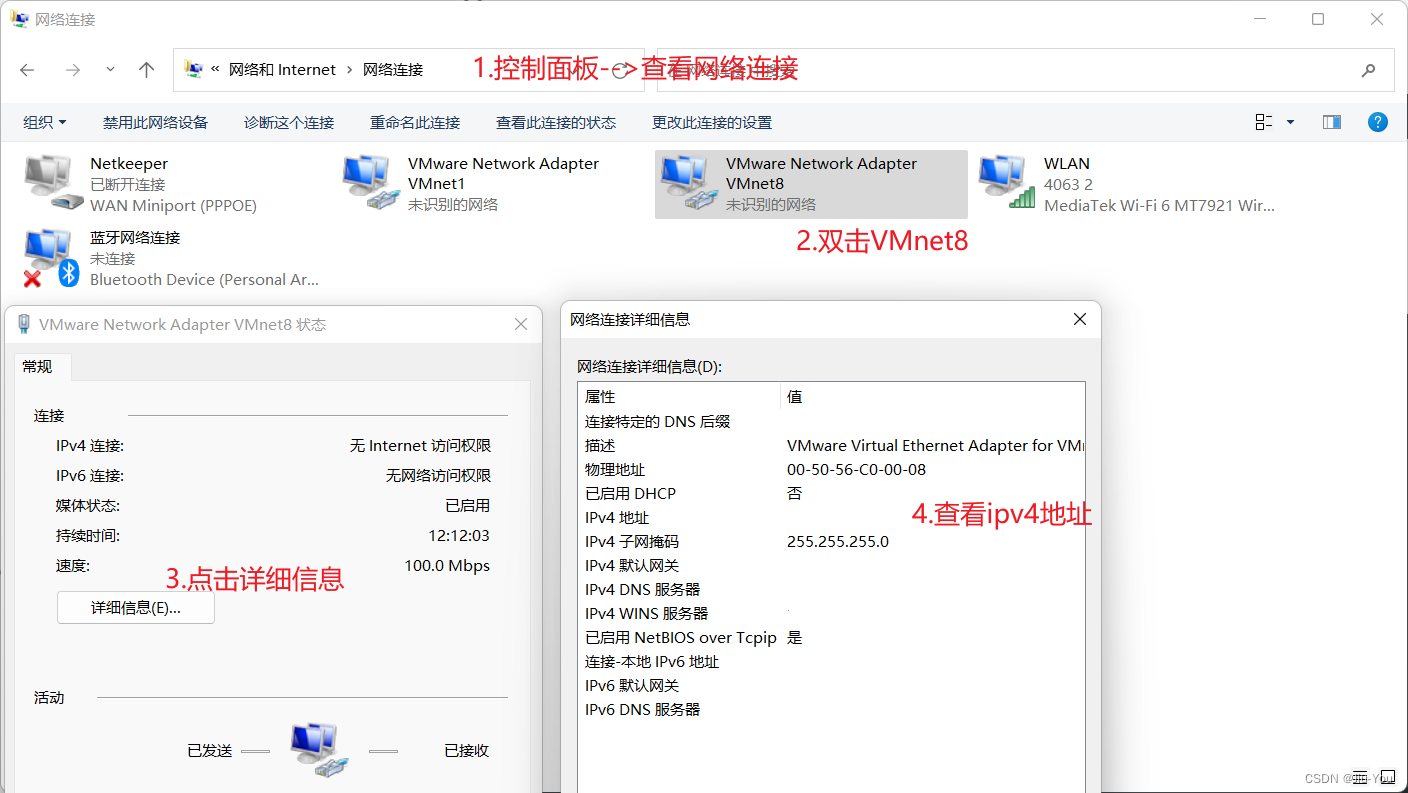
Task: Click 重命名此连接 in the toolbar
Action: (415, 122)
